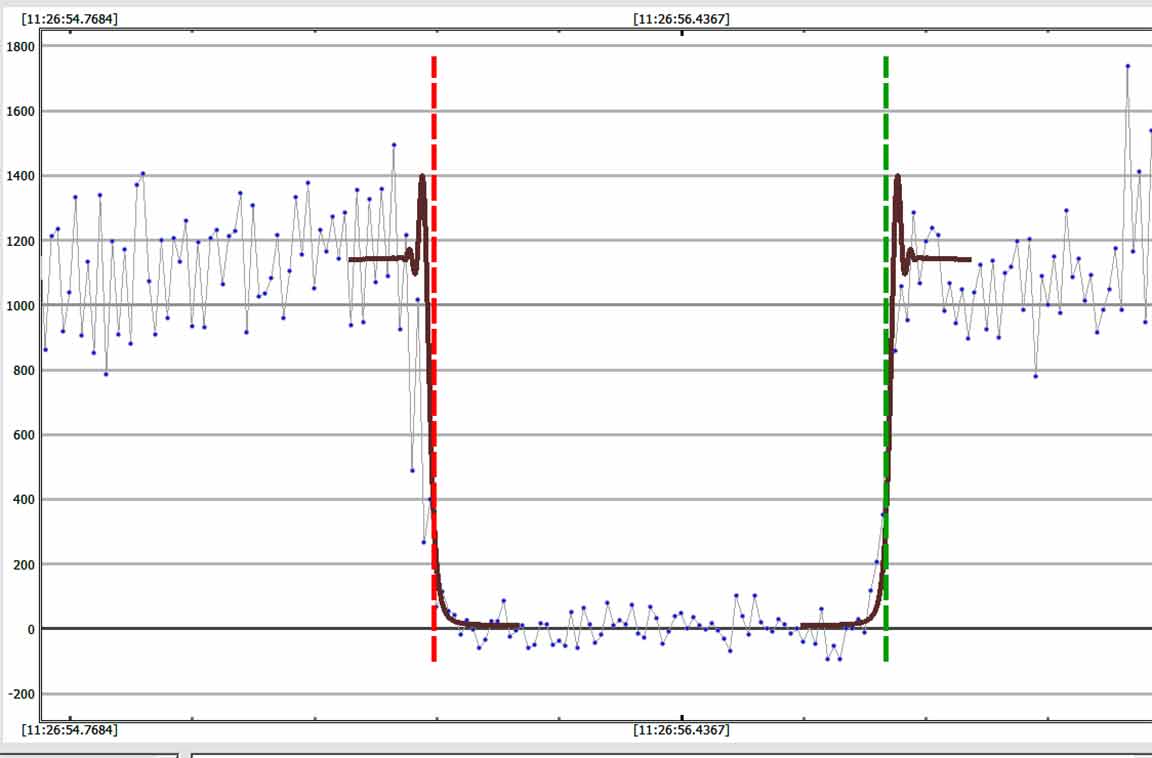1152x758 pixels.
Task: Click the highest data point near 1740
Action: 1128,66
